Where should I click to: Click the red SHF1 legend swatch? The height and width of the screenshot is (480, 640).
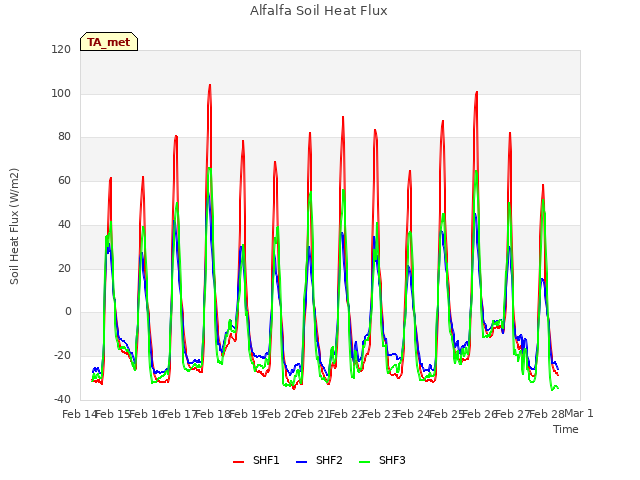tap(238, 462)
